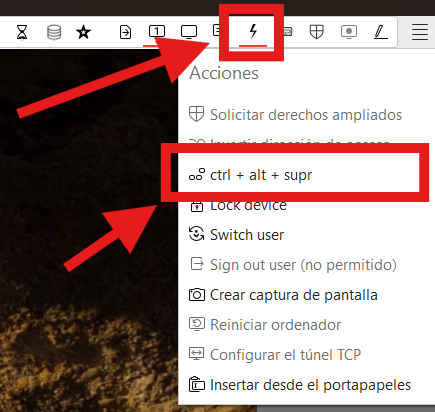Select monitor number 1 icon
The height and width of the screenshot is (412, 435).
pos(156,31)
